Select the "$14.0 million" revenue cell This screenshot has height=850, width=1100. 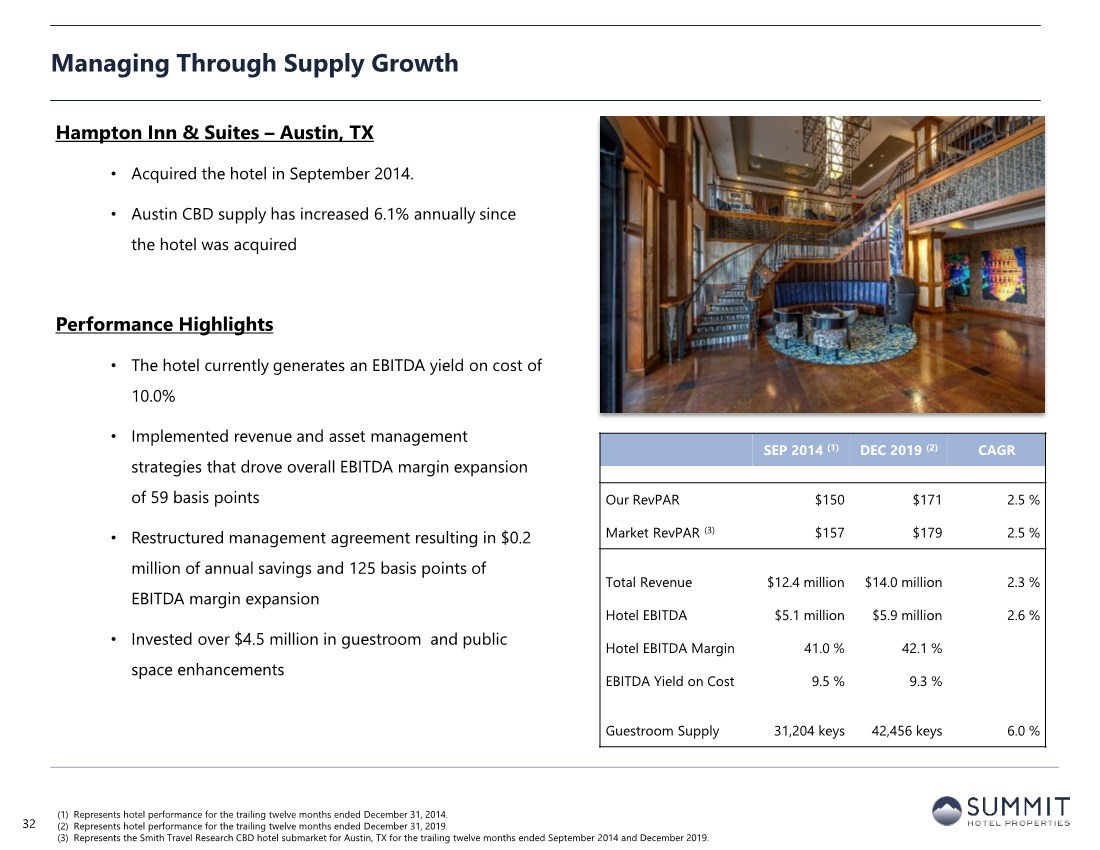click(x=904, y=582)
